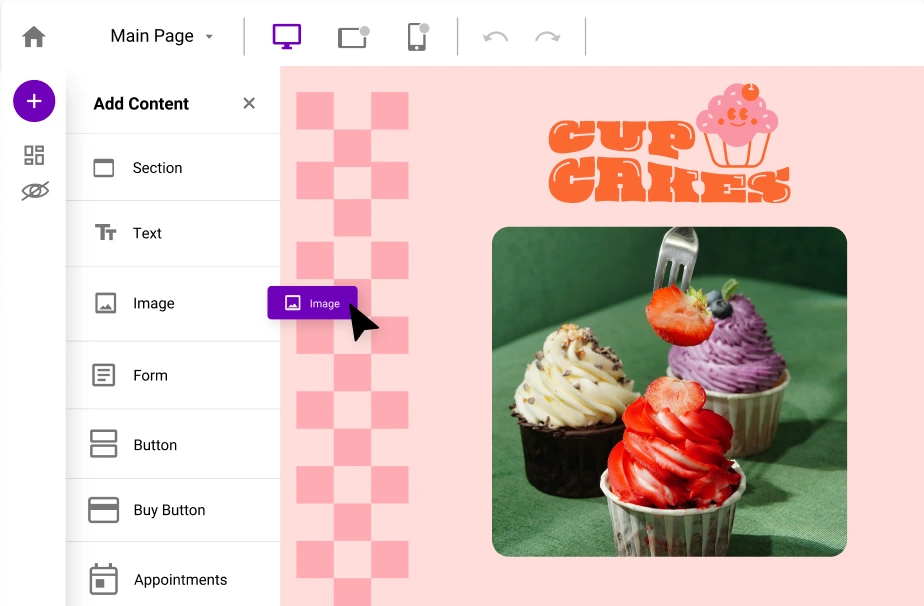Click the Image icon in list
Viewport: 924px width, 606px height.
[x=105, y=303]
